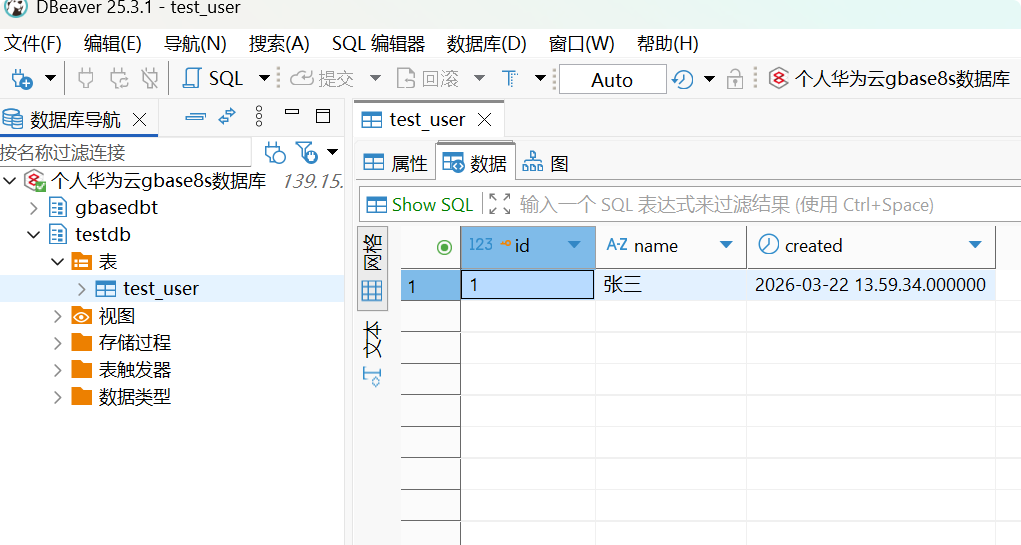Image resolution: width=1021 pixels, height=545 pixels.
Task: Switch to the 图 diagram tab
Action: [x=546, y=163]
